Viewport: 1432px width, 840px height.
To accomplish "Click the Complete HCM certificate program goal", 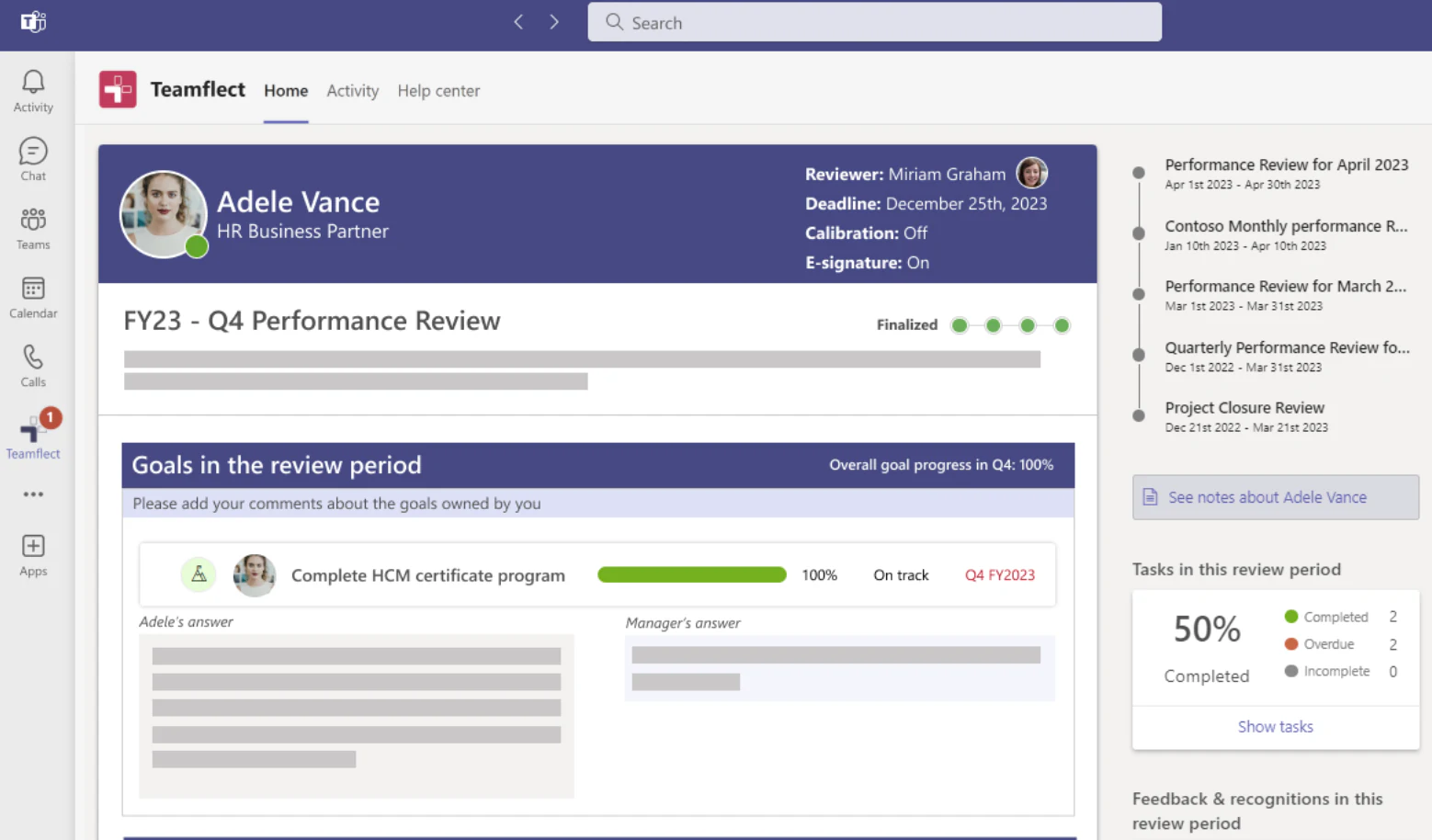I will pyautogui.click(x=428, y=575).
